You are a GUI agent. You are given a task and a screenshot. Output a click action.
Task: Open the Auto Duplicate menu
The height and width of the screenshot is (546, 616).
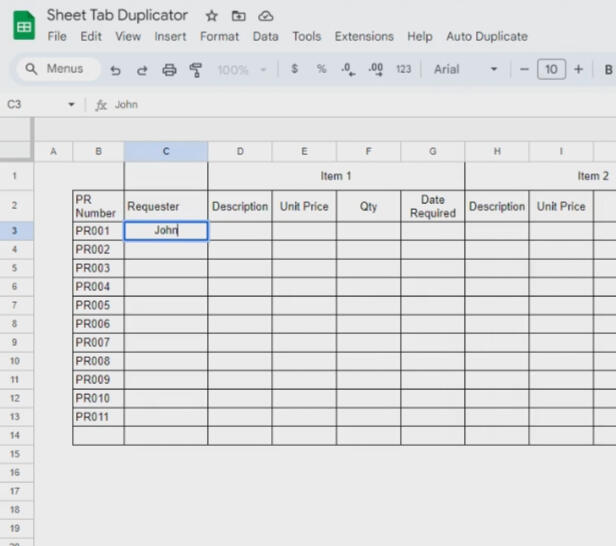486,36
